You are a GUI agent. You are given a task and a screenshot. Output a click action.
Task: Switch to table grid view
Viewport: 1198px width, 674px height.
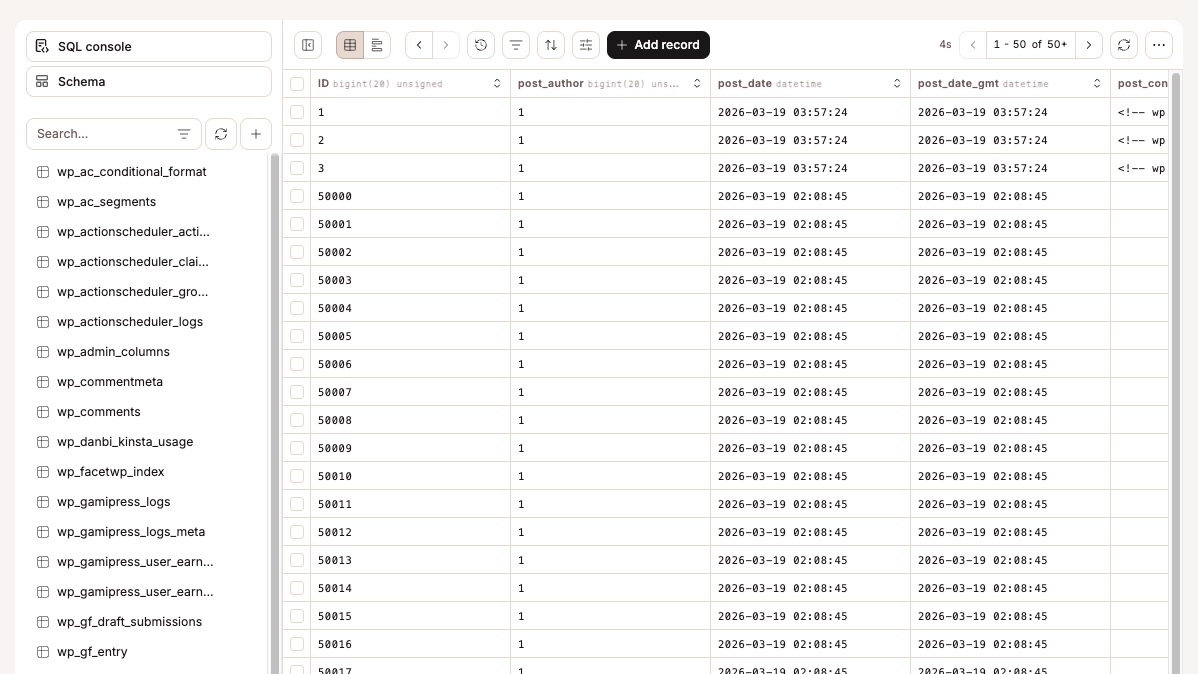pos(350,45)
